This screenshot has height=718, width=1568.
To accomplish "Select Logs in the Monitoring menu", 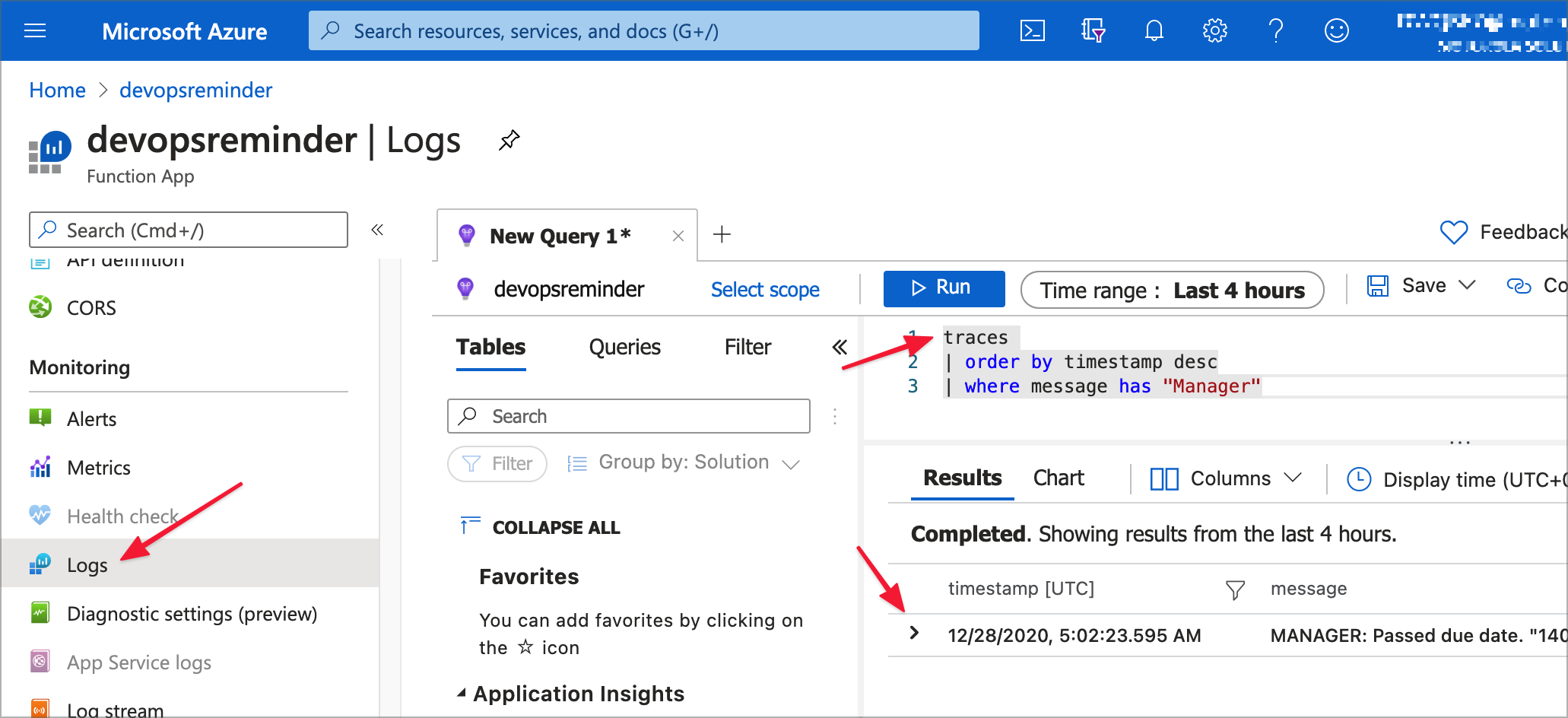I will point(189,564).
